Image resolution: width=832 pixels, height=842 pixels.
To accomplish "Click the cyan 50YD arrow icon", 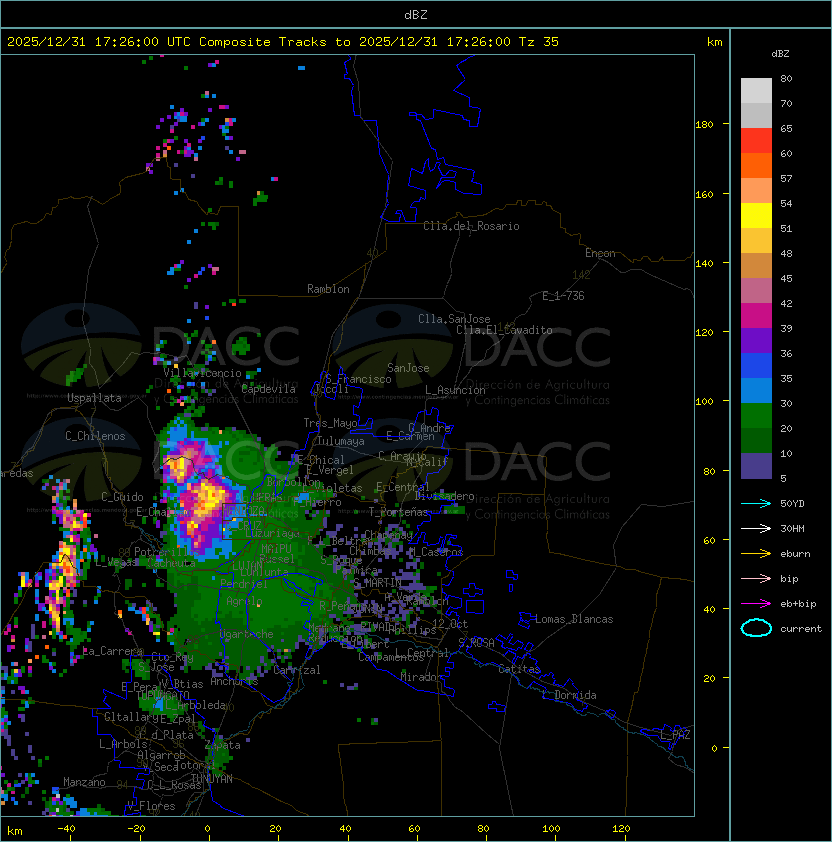I will coord(756,503).
